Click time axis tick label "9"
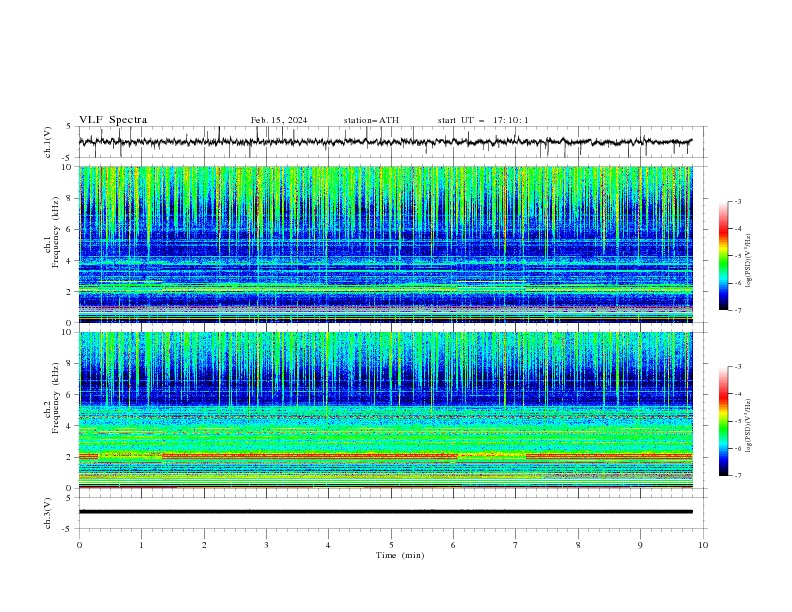The height and width of the screenshot is (612, 792). click(x=640, y=545)
